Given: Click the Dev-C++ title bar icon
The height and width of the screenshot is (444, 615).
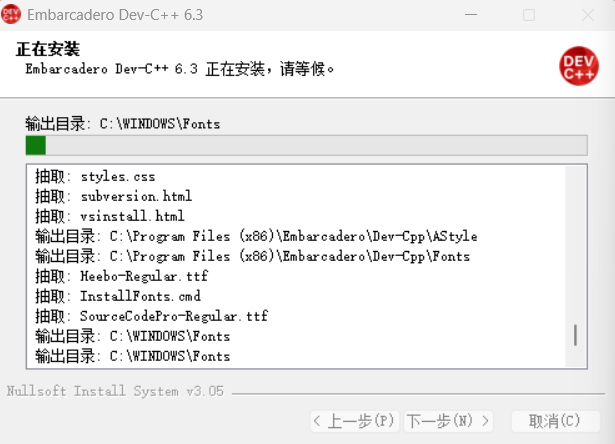Looking at the screenshot, I should click(11, 14).
